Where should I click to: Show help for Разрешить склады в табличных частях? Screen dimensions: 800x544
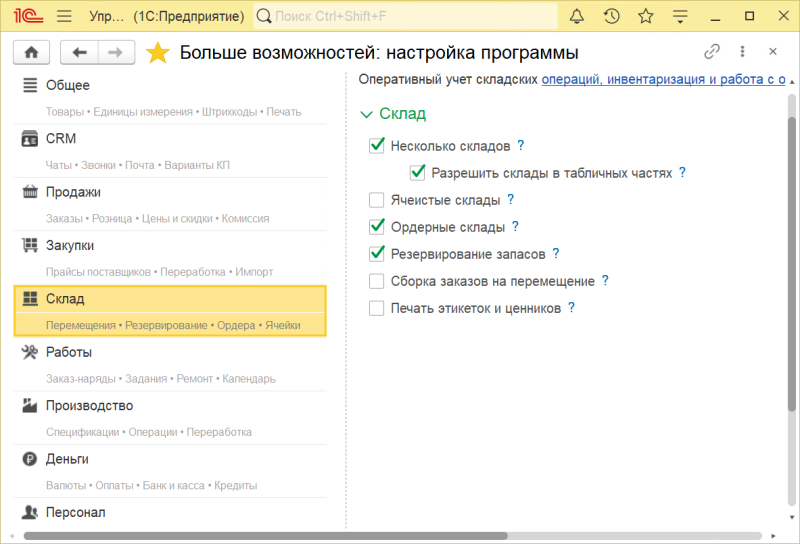click(682, 172)
